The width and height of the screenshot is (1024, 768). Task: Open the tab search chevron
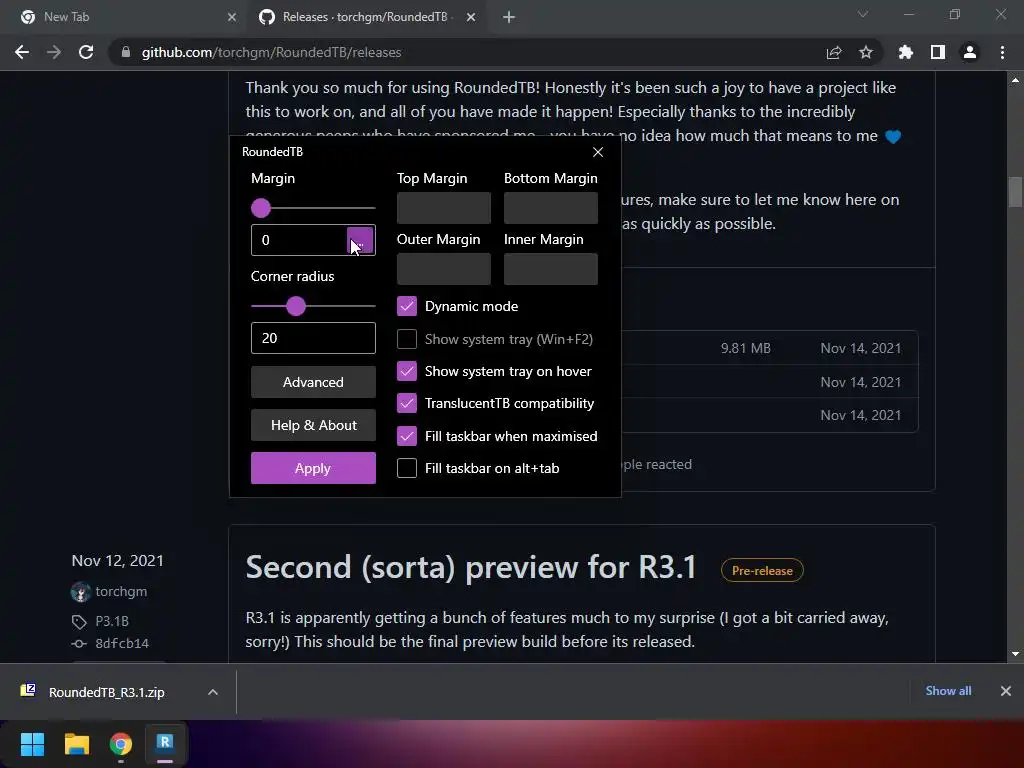coord(863,14)
